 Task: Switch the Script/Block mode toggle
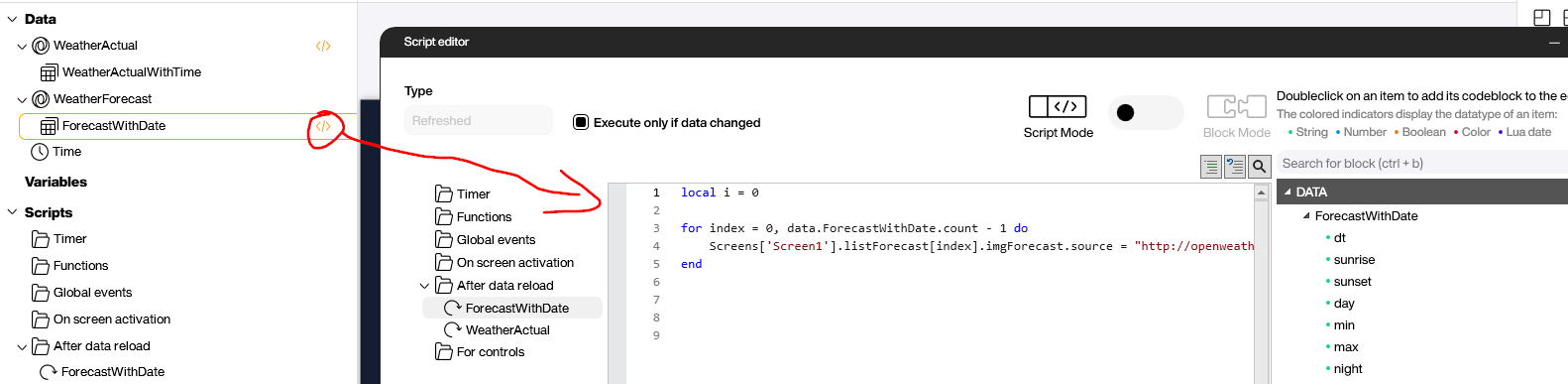point(1145,113)
